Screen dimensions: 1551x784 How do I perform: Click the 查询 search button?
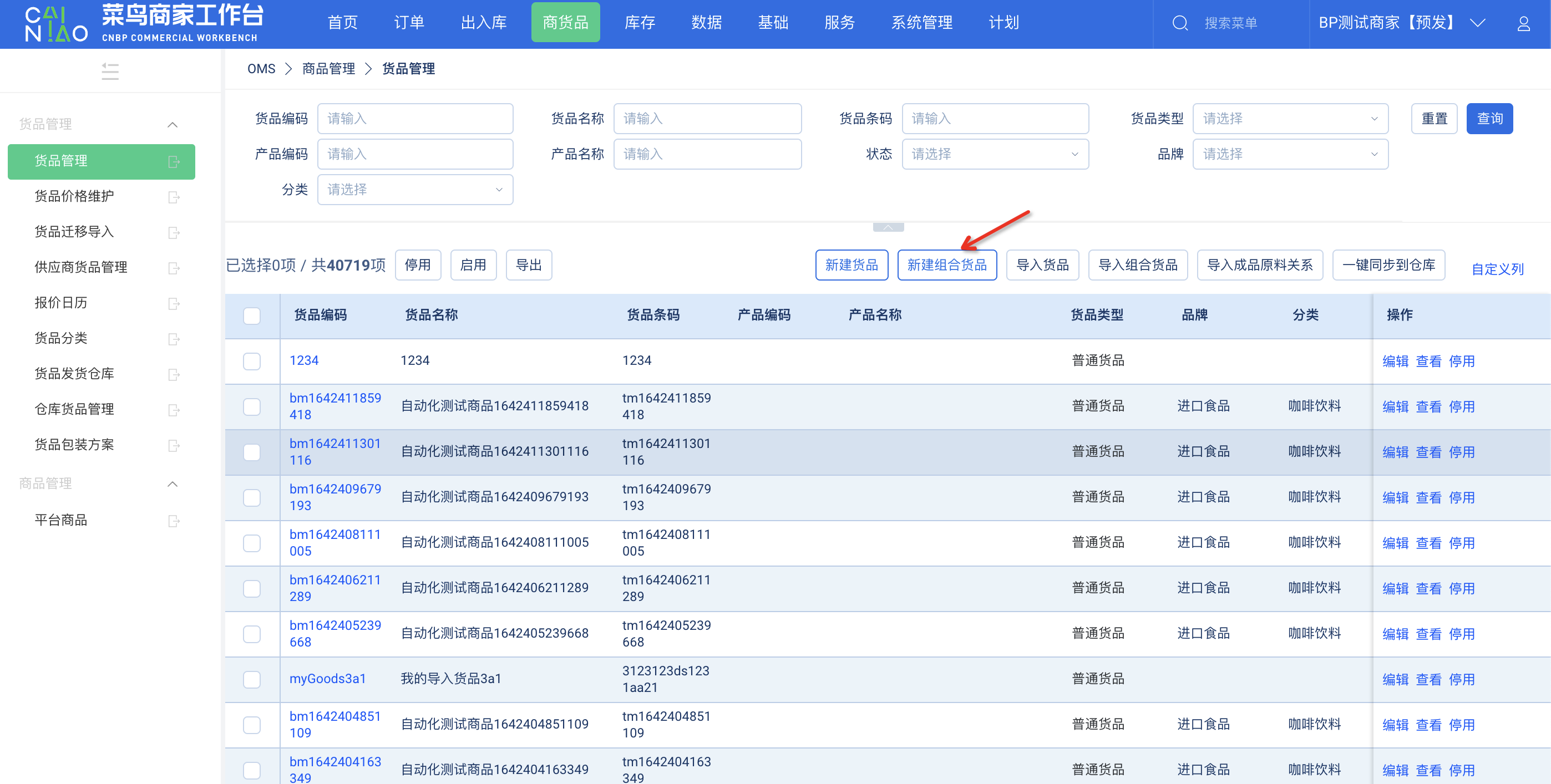1489,119
